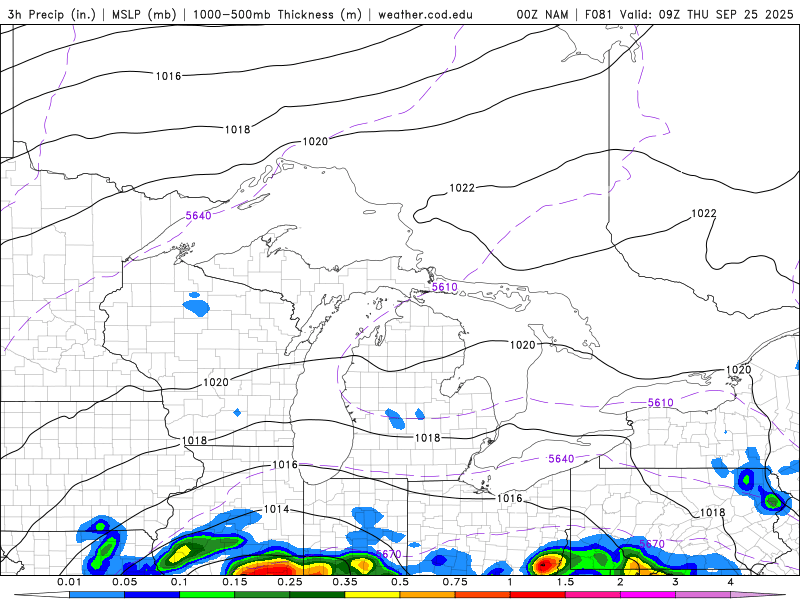
Task: Click the 'weather.cod.edu' source text
Action: coord(426,14)
